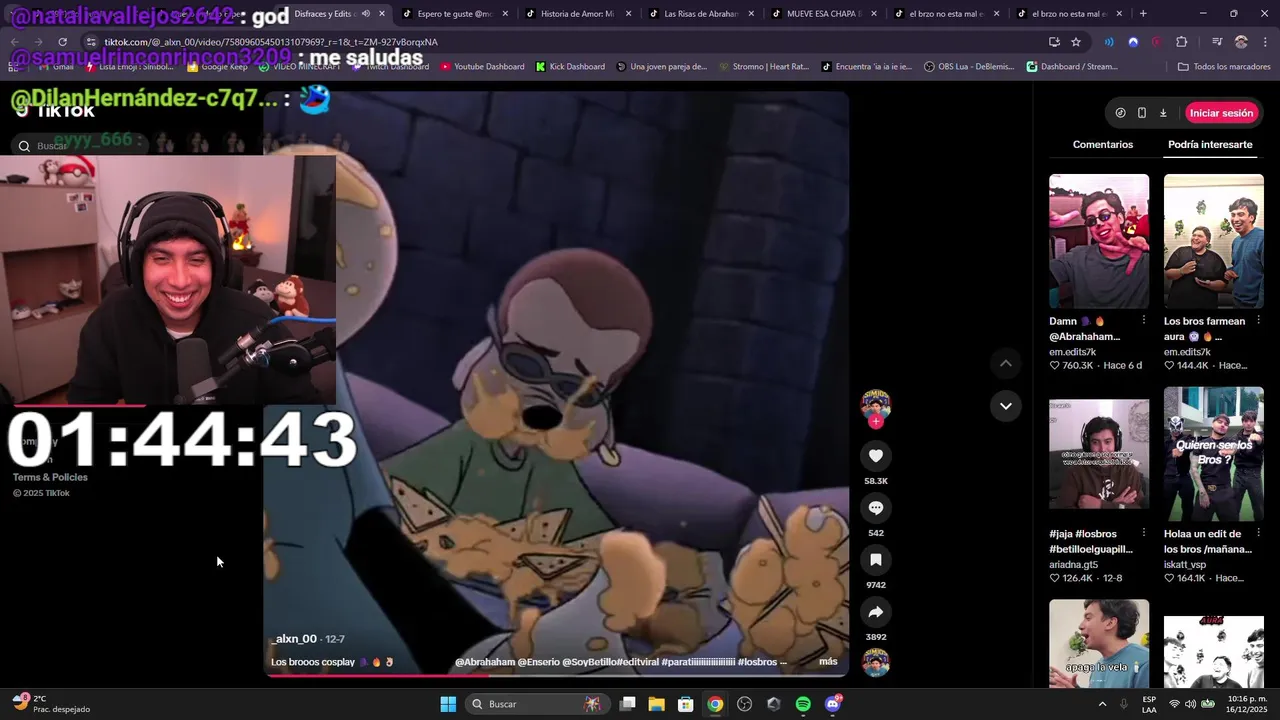Expand the video caption with más
1280x720 pixels.
click(x=828, y=661)
